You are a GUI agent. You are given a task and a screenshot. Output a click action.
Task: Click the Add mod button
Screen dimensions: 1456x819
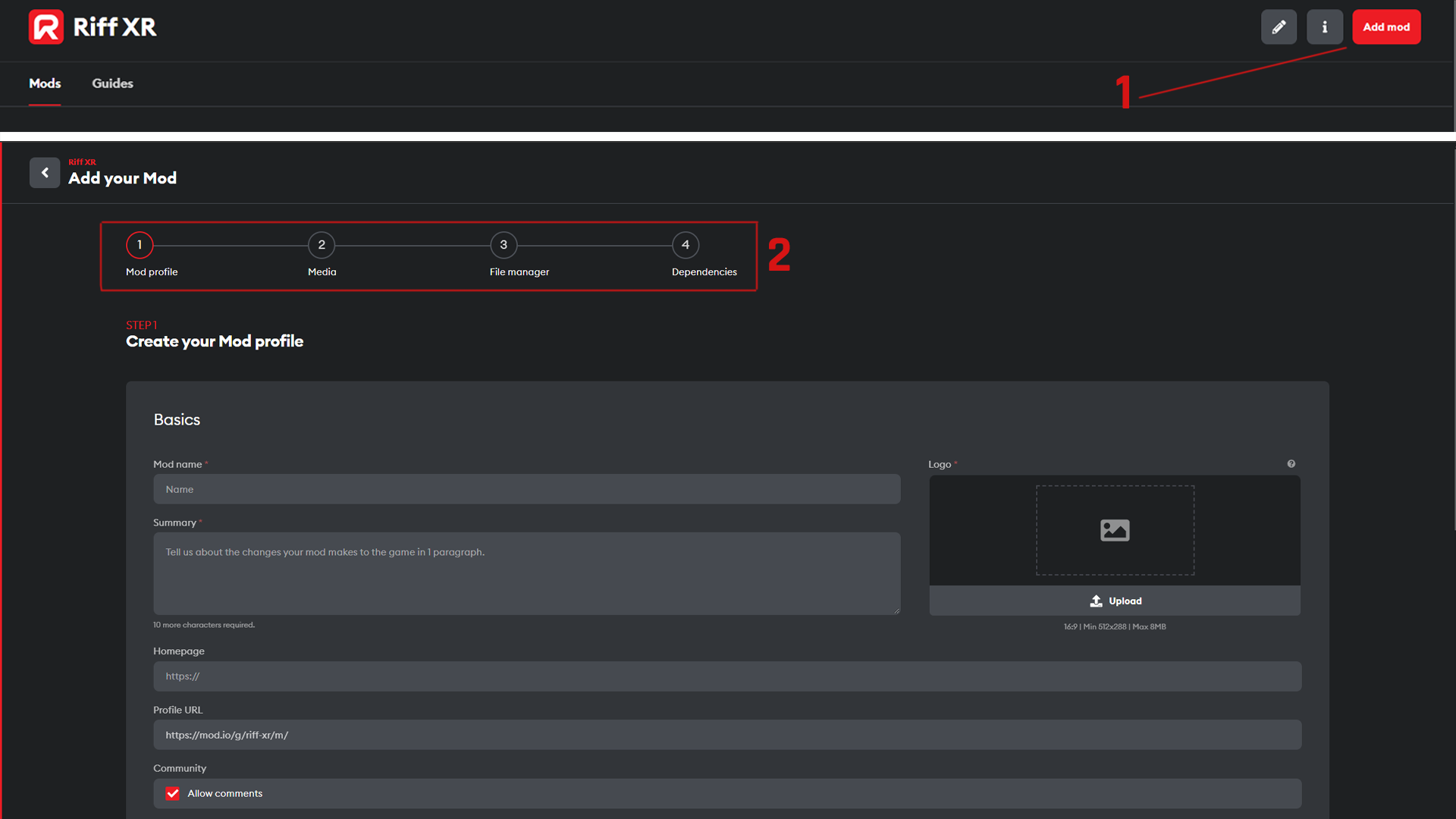[x=1386, y=27]
